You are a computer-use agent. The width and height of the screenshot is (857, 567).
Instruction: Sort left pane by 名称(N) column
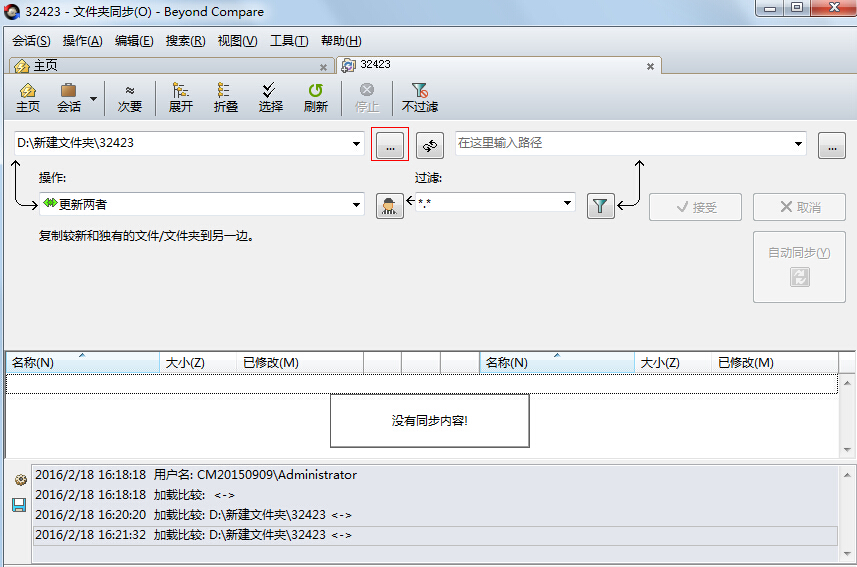point(83,363)
